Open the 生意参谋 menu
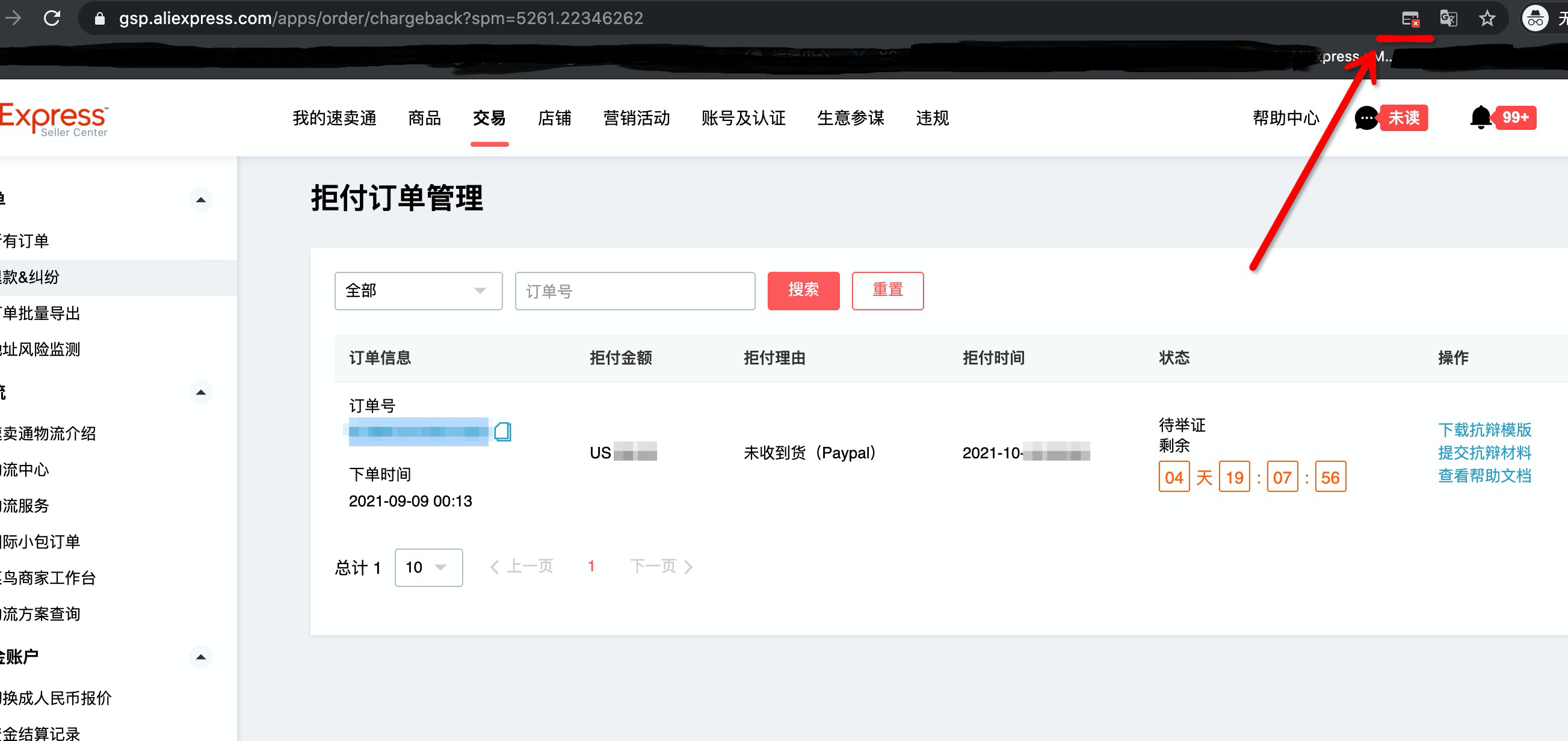The image size is (1568, 741). (850, 118)
